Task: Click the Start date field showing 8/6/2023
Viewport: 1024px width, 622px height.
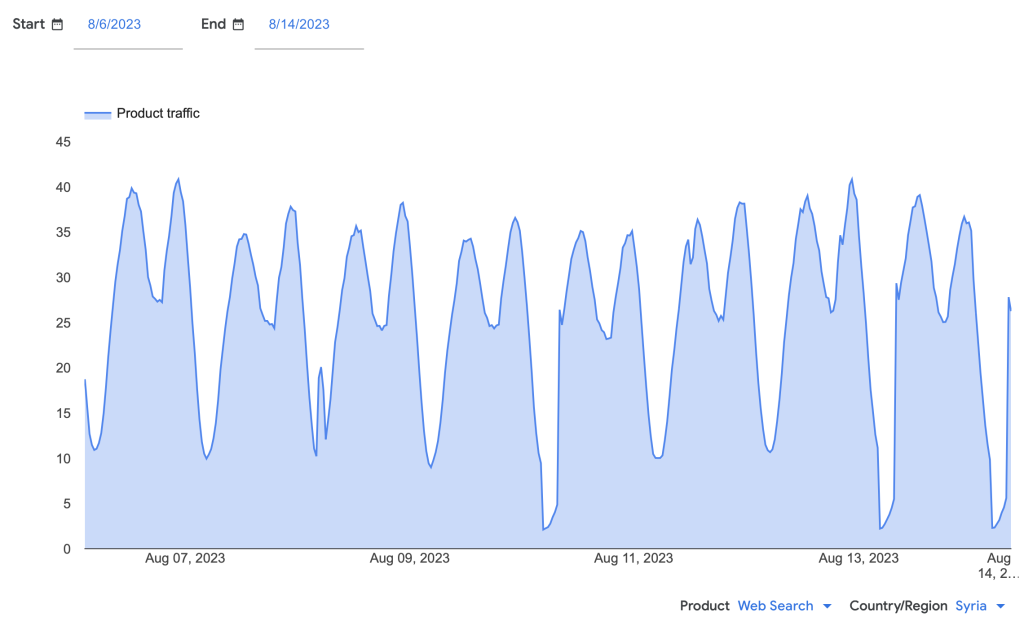Action: point(115,24)
